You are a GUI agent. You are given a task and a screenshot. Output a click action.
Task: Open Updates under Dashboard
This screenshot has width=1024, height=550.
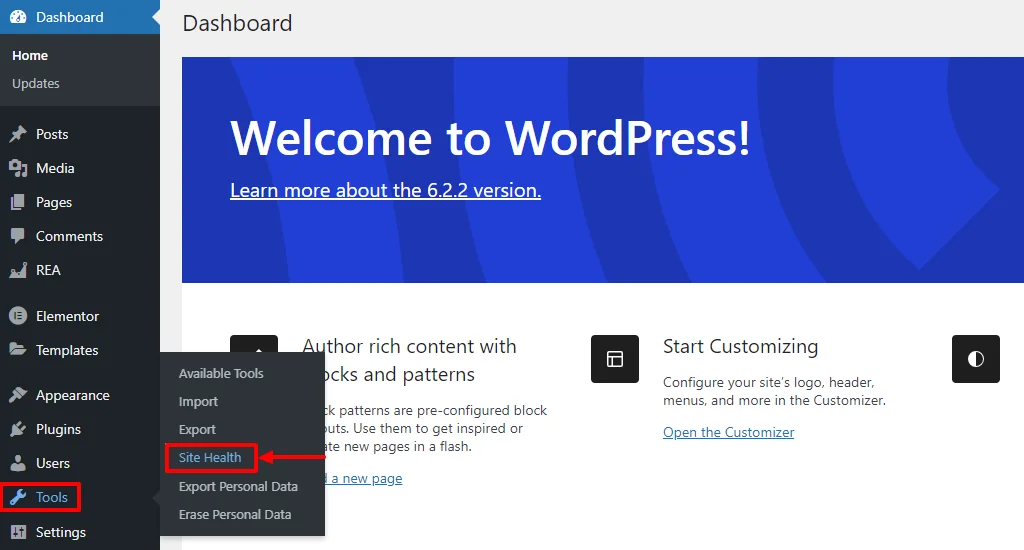point(36,84)
